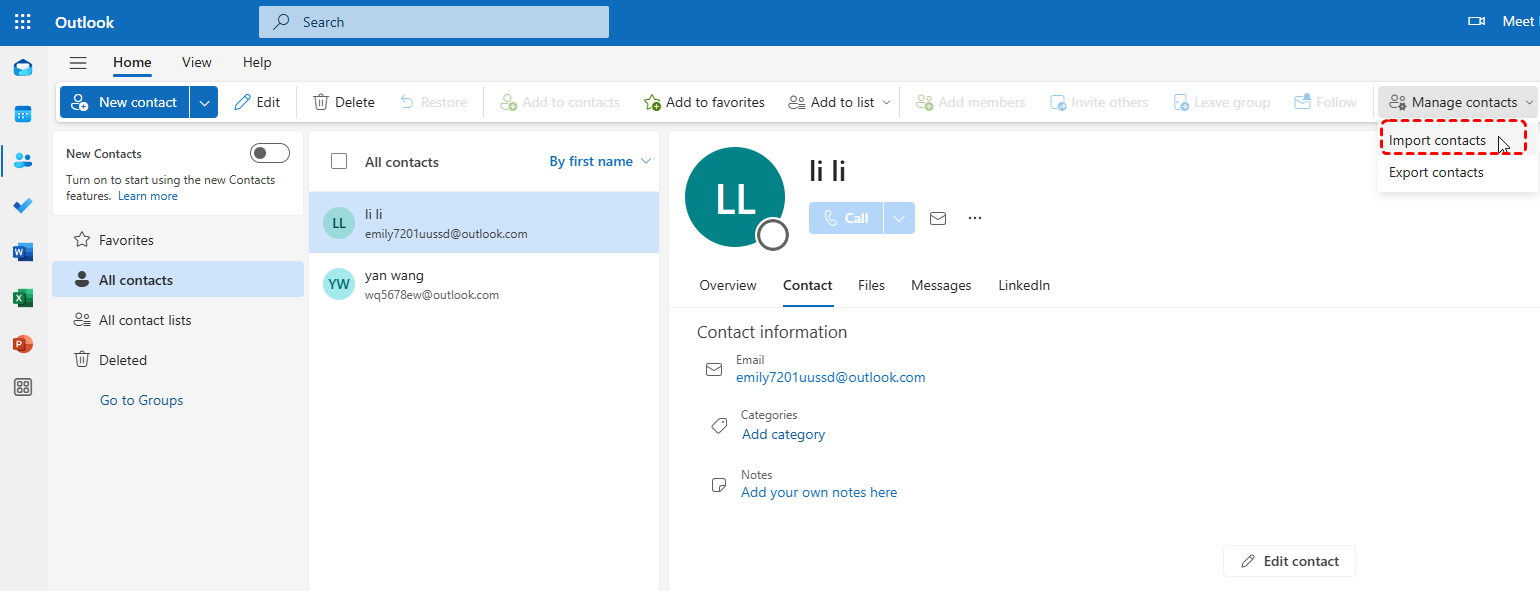Viewport: 1540px width, 591px height.
Task: Click the envelope icon beside Call button
Action: coord(938,218)
